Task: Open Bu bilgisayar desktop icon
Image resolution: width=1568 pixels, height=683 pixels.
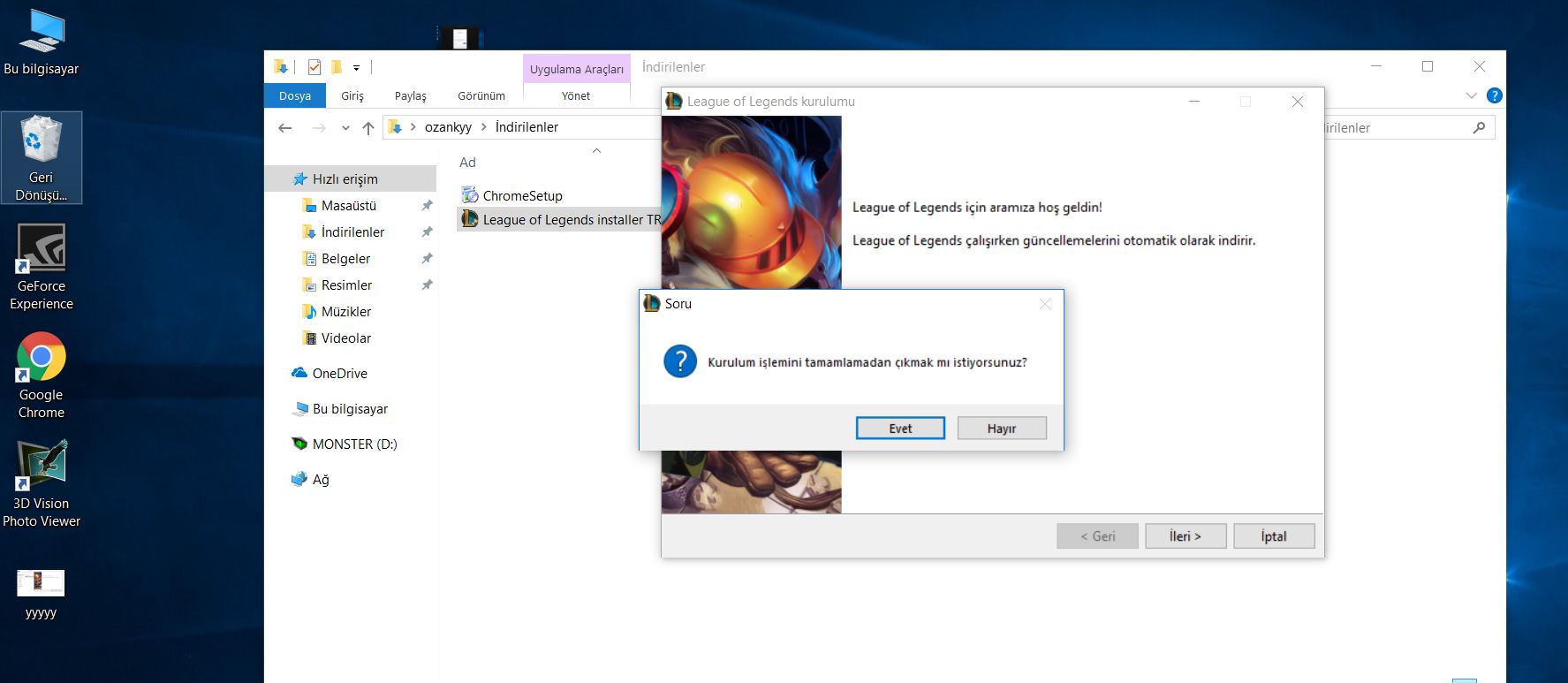Action: coord(42,42)
